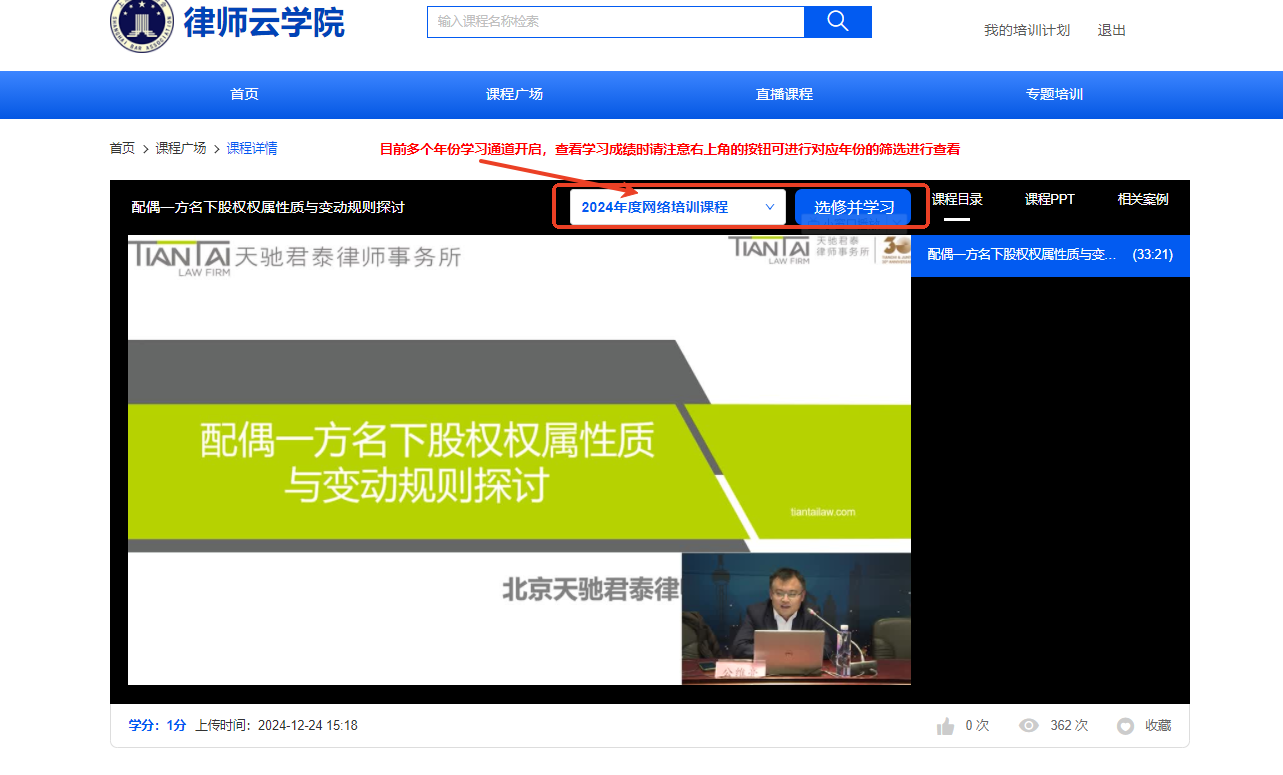
Task: Like the course with thumbs-up icon
Action: point(945,726)
